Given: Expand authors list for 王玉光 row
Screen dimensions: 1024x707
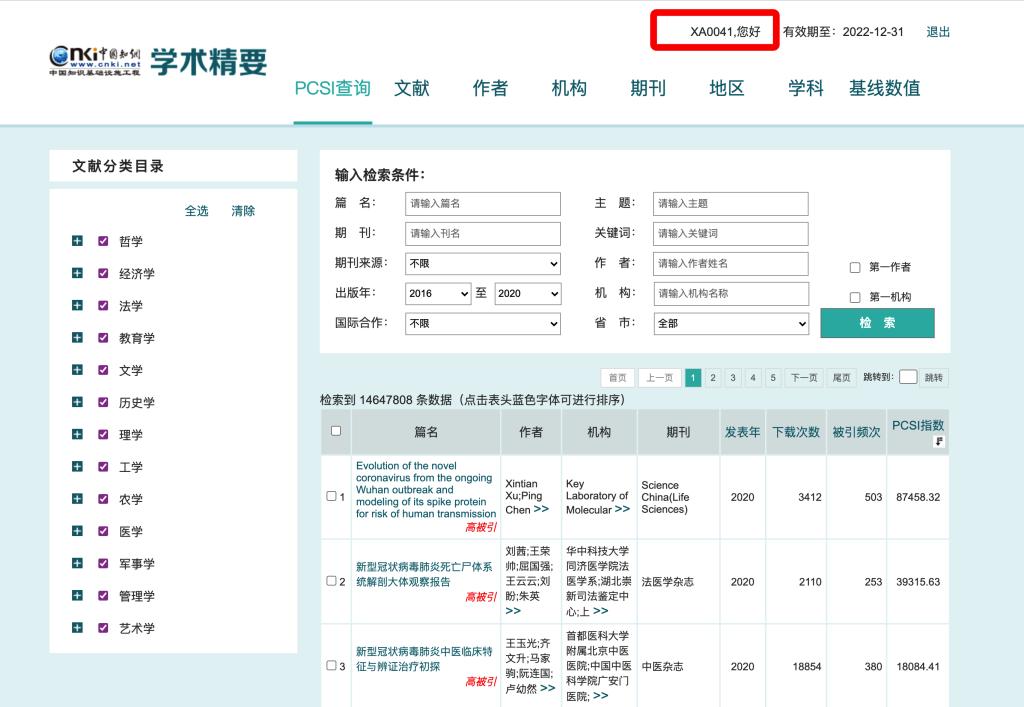Looking at the screenshot, I should (548, 688).
